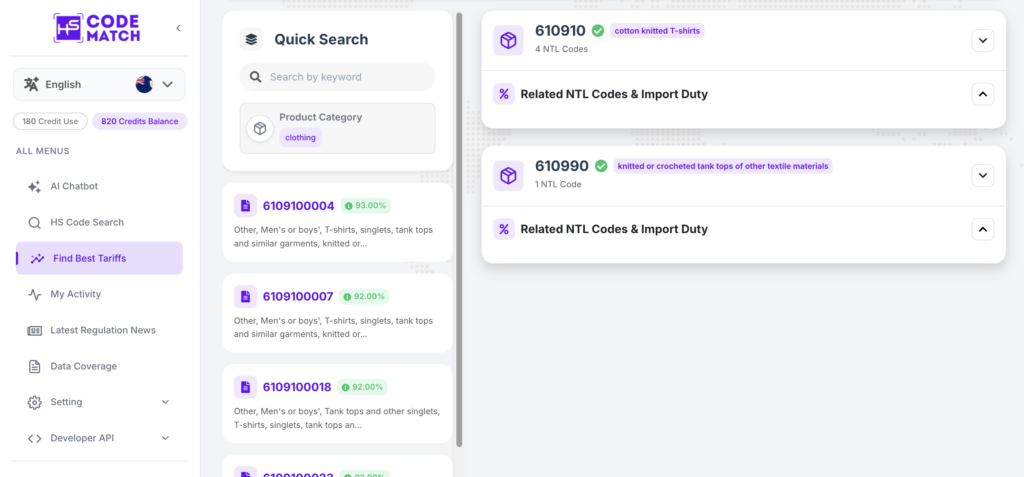Click the clothing product category tag
This screenshot has height=477, width=1024.
tap(300, 138)
